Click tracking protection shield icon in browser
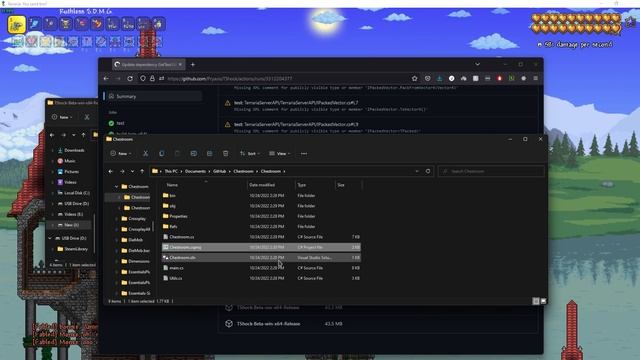640x360 pixels. coord(142,78)
